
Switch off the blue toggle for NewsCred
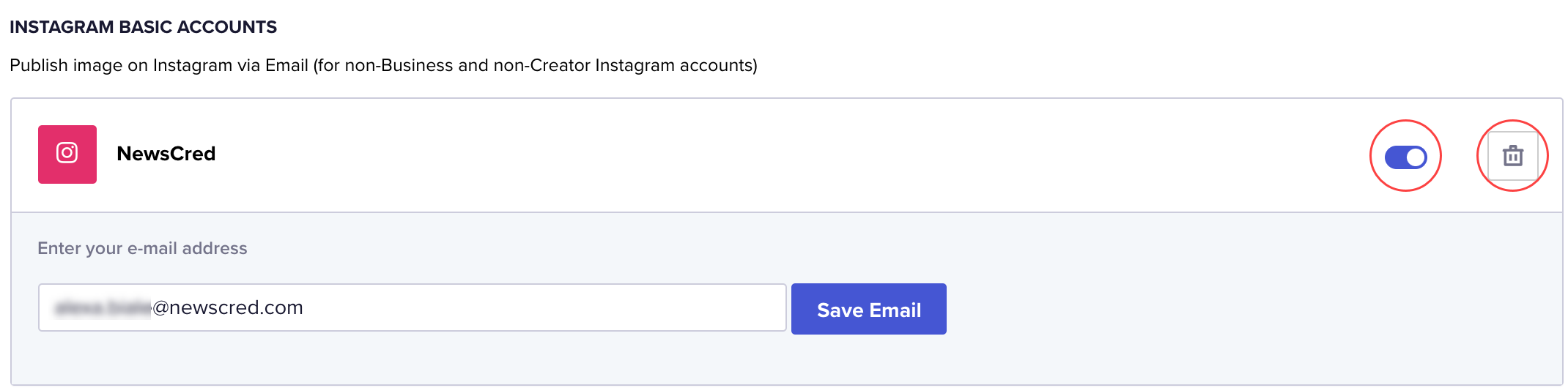coord(1405,157)
